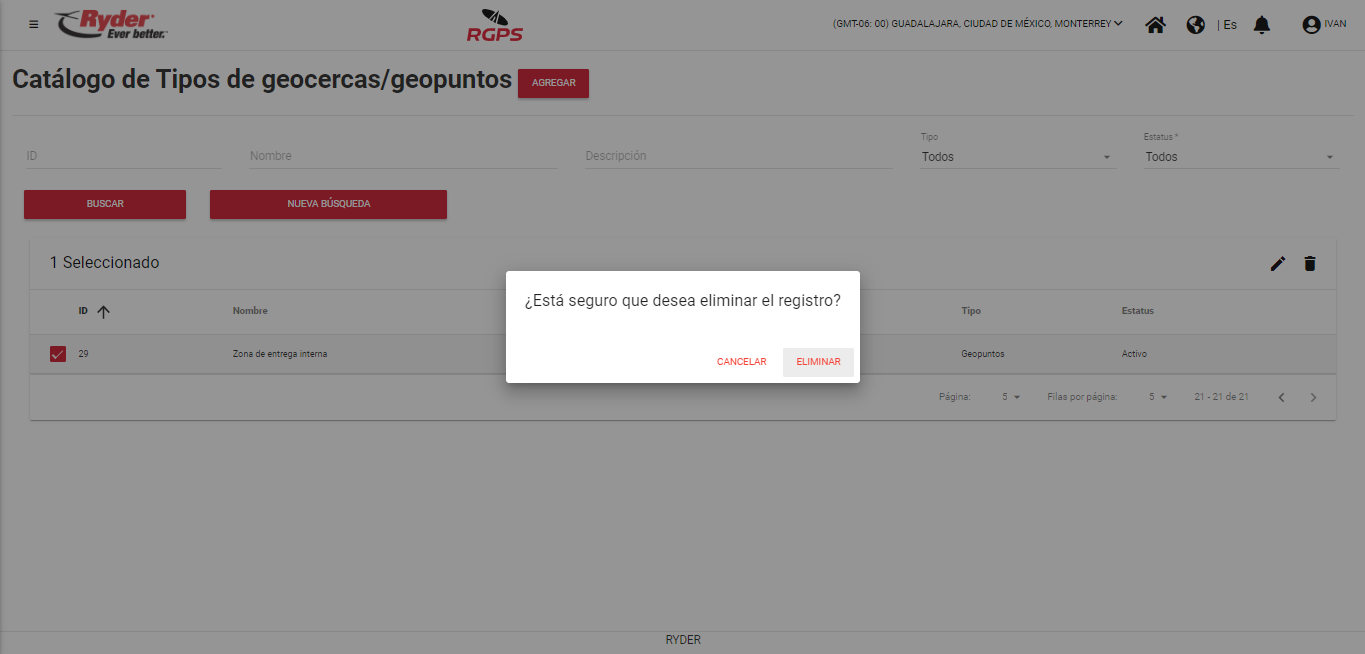Open the hamburger navigation menu

click(34, 24)
